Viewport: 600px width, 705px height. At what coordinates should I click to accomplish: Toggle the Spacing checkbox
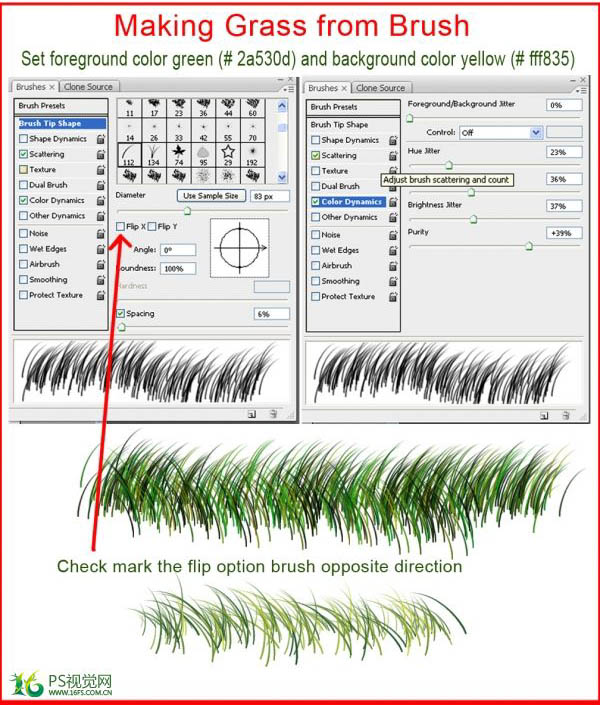(121, 313)
